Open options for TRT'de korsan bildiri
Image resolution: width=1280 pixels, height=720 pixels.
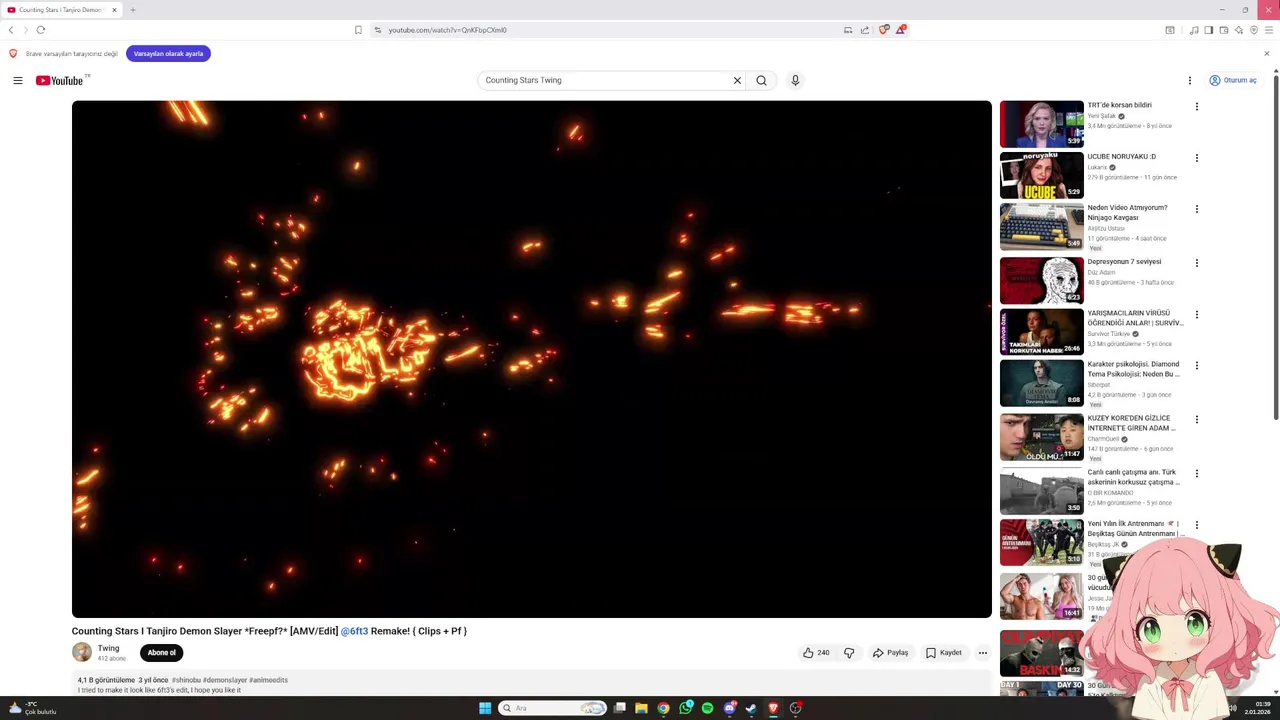pyautogui.click(x=1196, y=106)
